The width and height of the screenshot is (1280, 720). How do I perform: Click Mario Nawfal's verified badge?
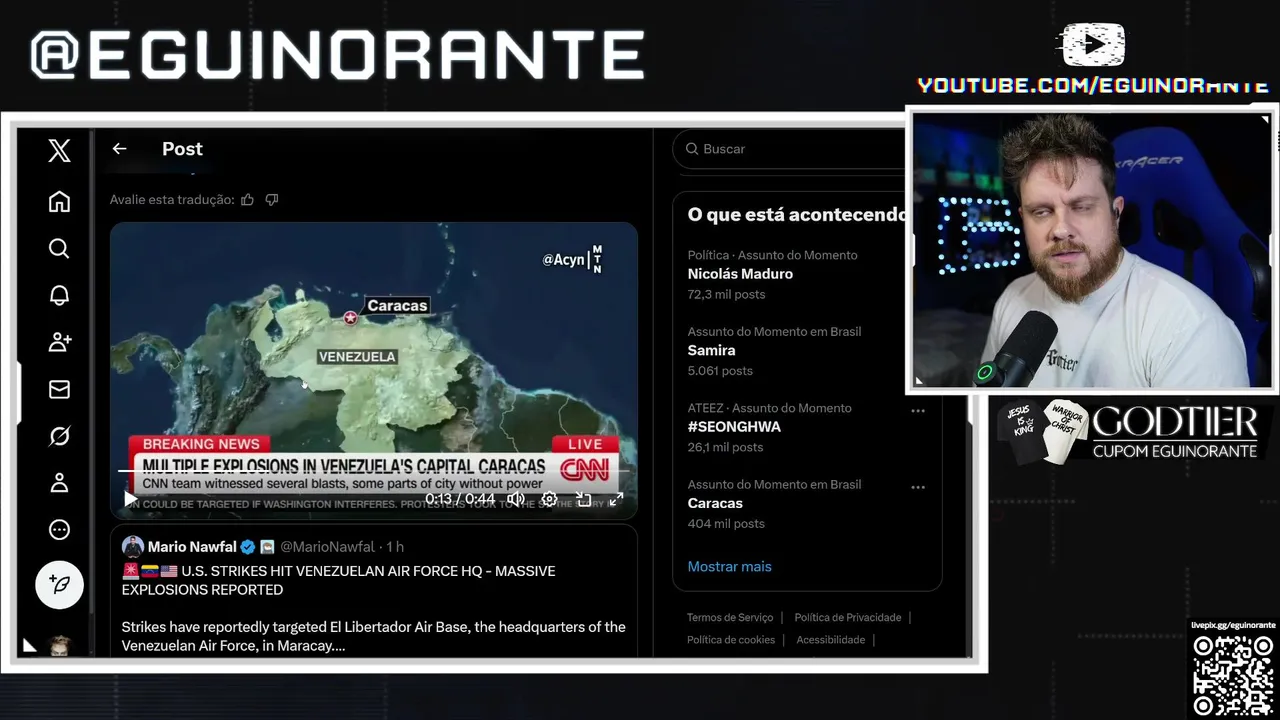(247, 547)
